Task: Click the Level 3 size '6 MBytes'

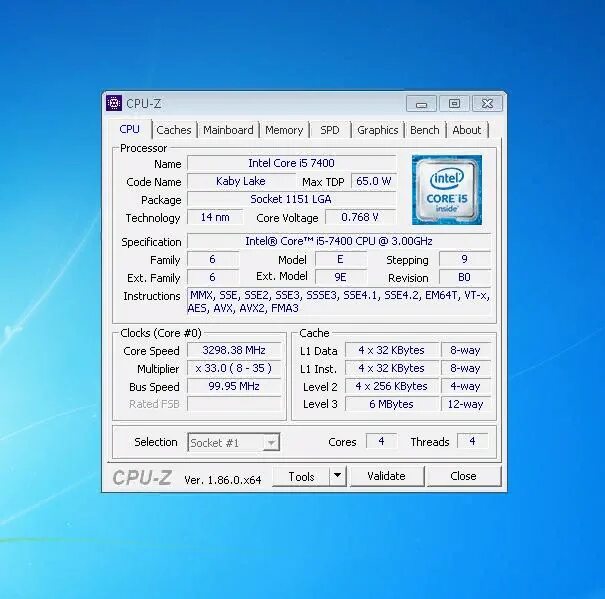Action: click(x=392, y=404)
